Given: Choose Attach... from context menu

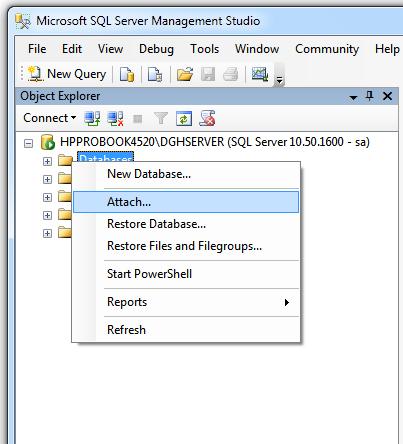Looking at the screenshot, I should (186, 202).
